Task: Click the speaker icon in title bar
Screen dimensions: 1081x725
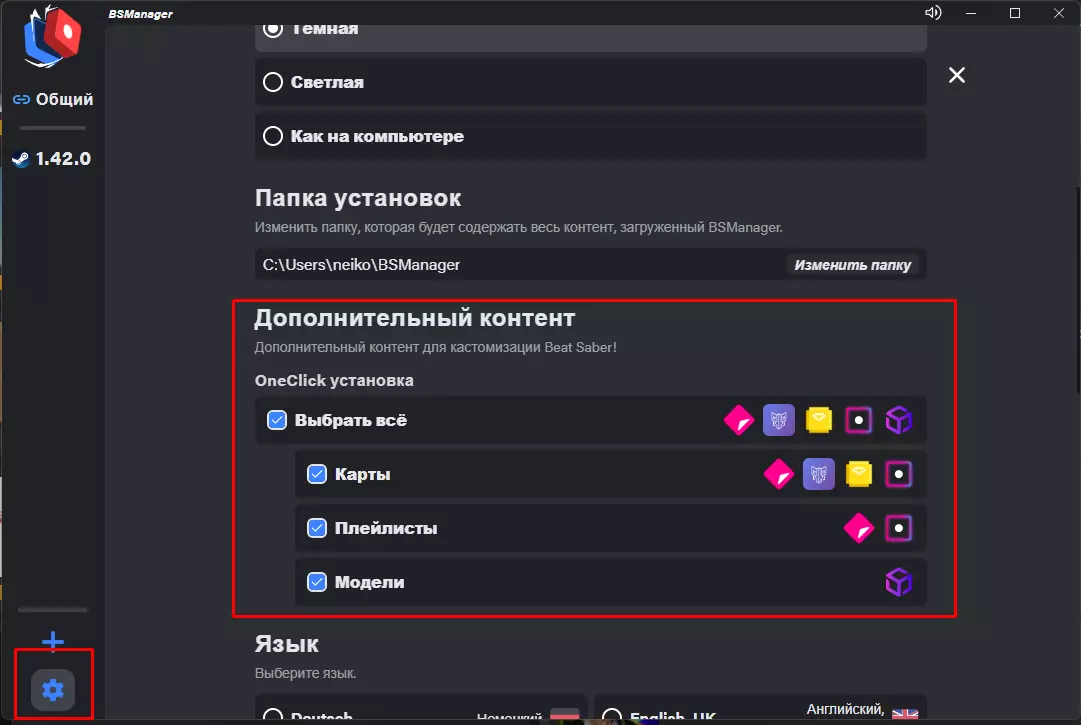Action: (x=933, y=13)
